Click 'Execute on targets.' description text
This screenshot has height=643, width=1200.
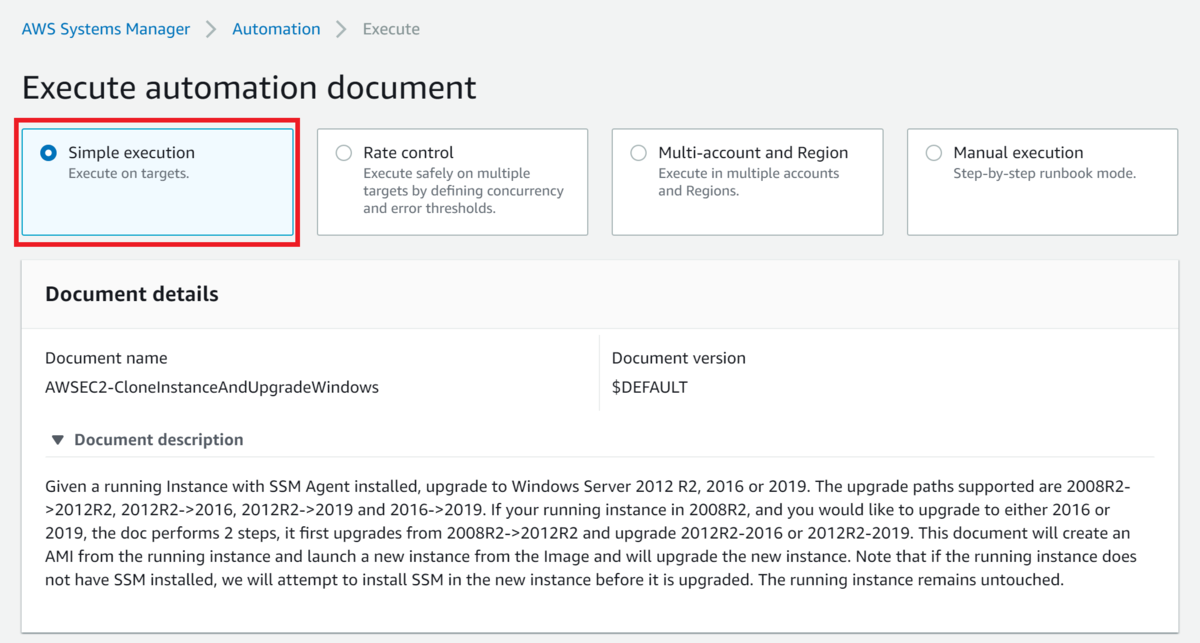pos(129,173)
